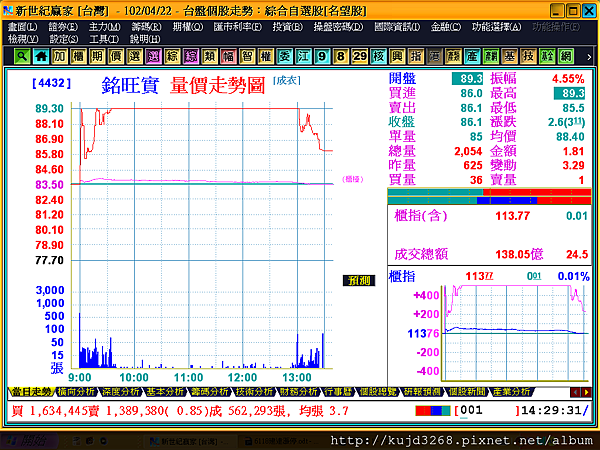Switch to the 技術分析 tab
600x450 pixels.
[x=254, y=392]
